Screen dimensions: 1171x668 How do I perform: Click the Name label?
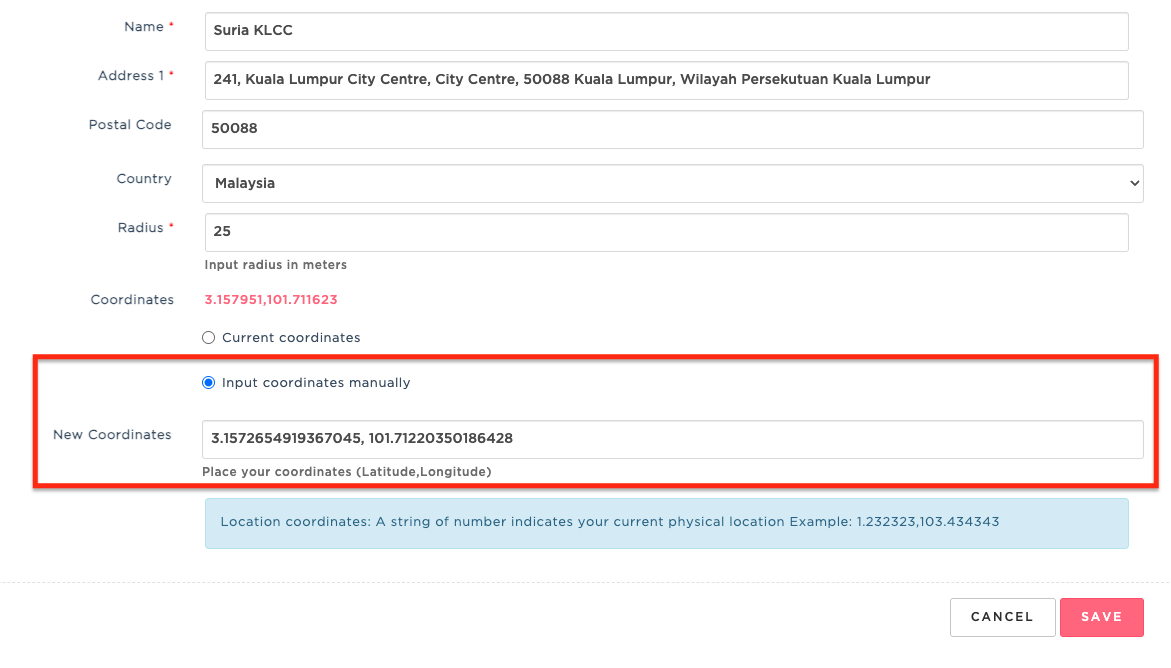click(143, 27)
